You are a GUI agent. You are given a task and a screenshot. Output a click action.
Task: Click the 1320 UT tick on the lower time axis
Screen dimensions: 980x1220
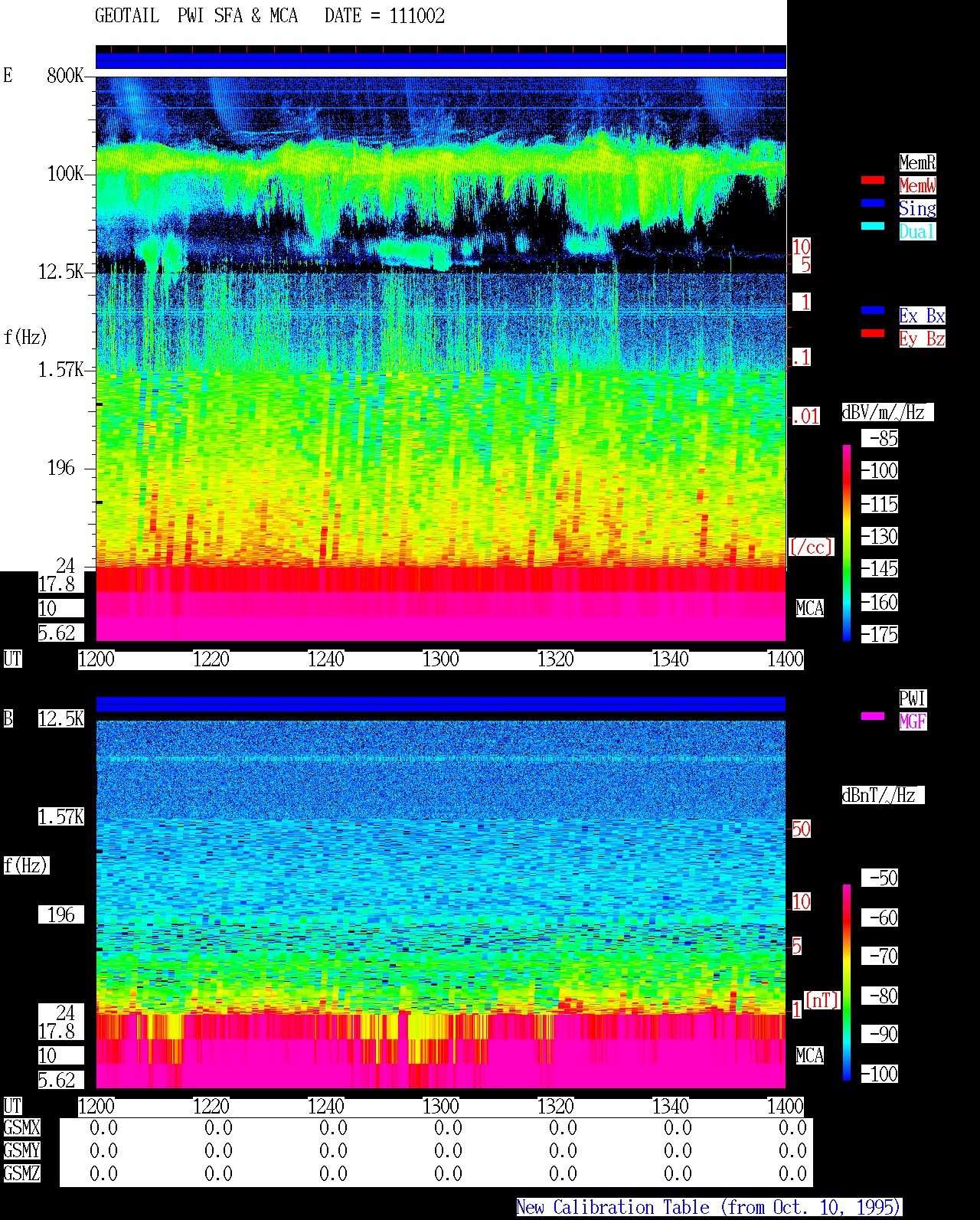pos(556,1107)
